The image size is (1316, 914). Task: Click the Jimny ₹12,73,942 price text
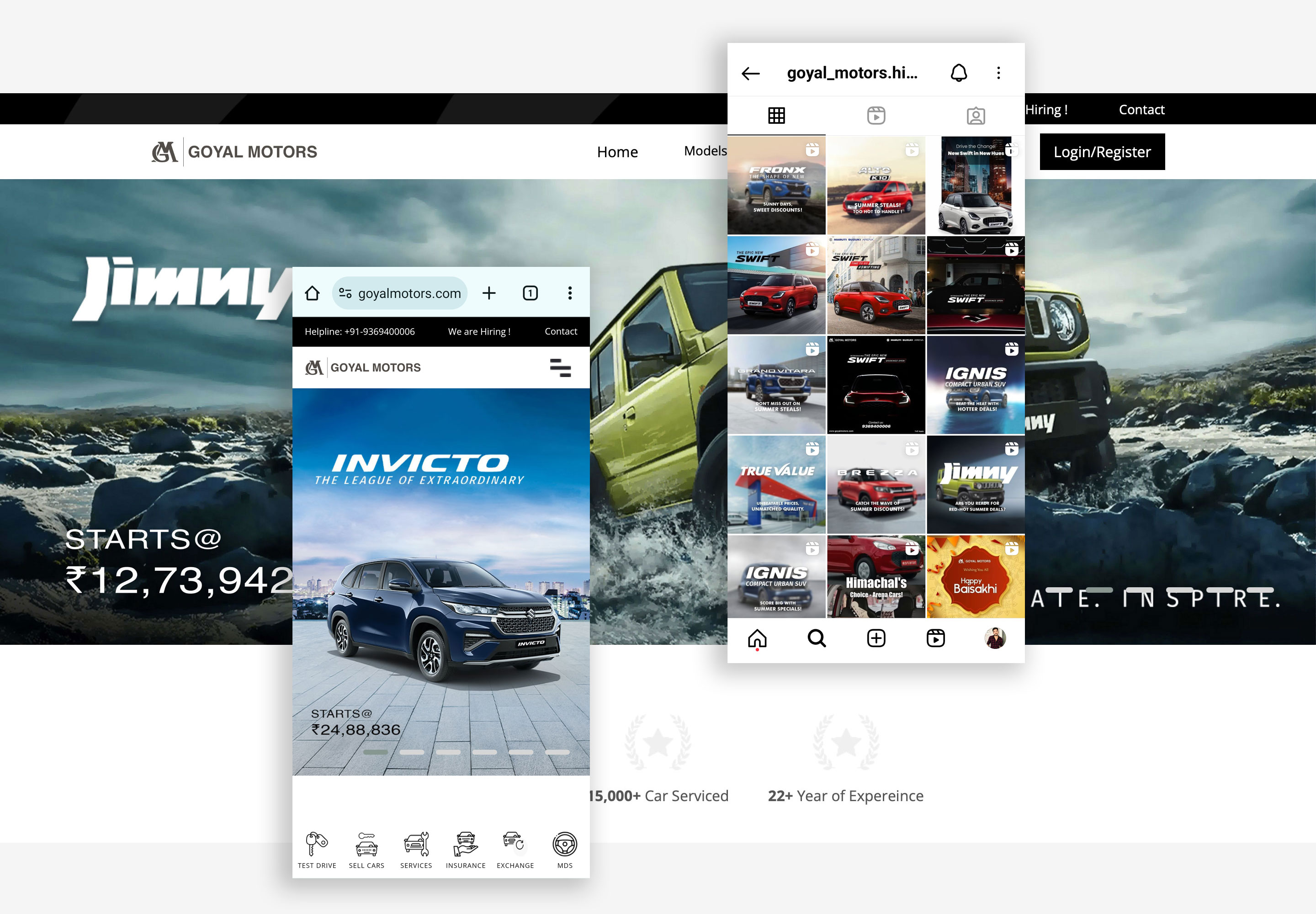pos(179,581)
